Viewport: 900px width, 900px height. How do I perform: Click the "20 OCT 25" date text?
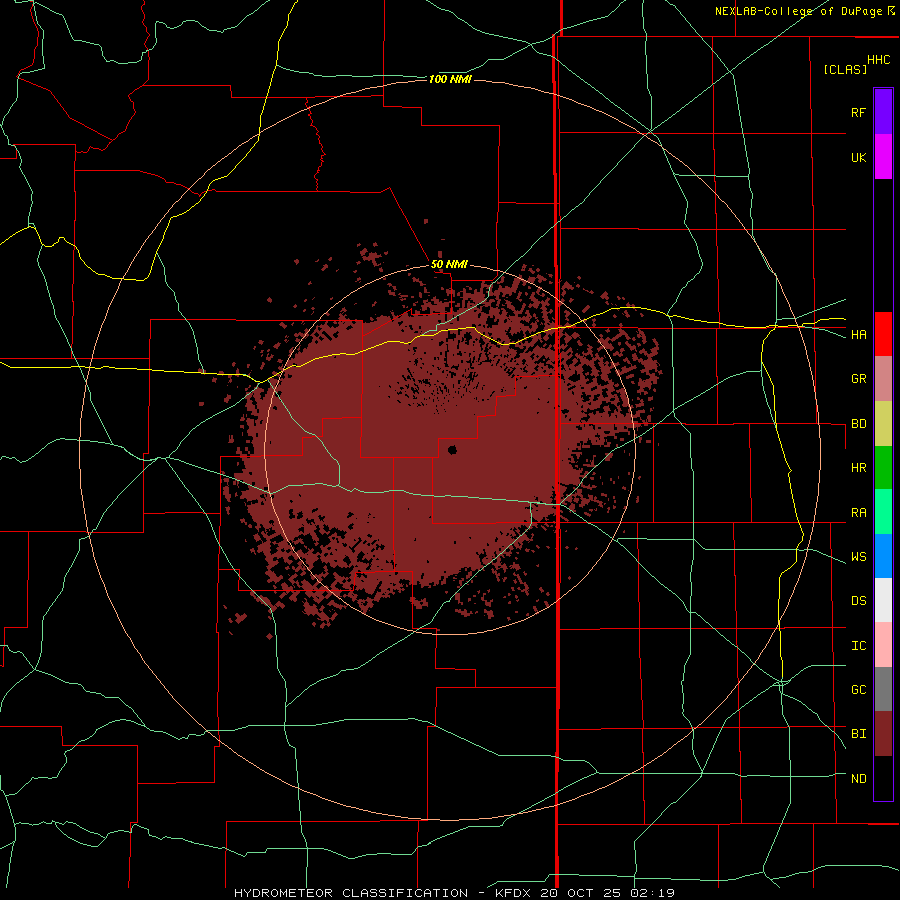click(x=581, y=893)
